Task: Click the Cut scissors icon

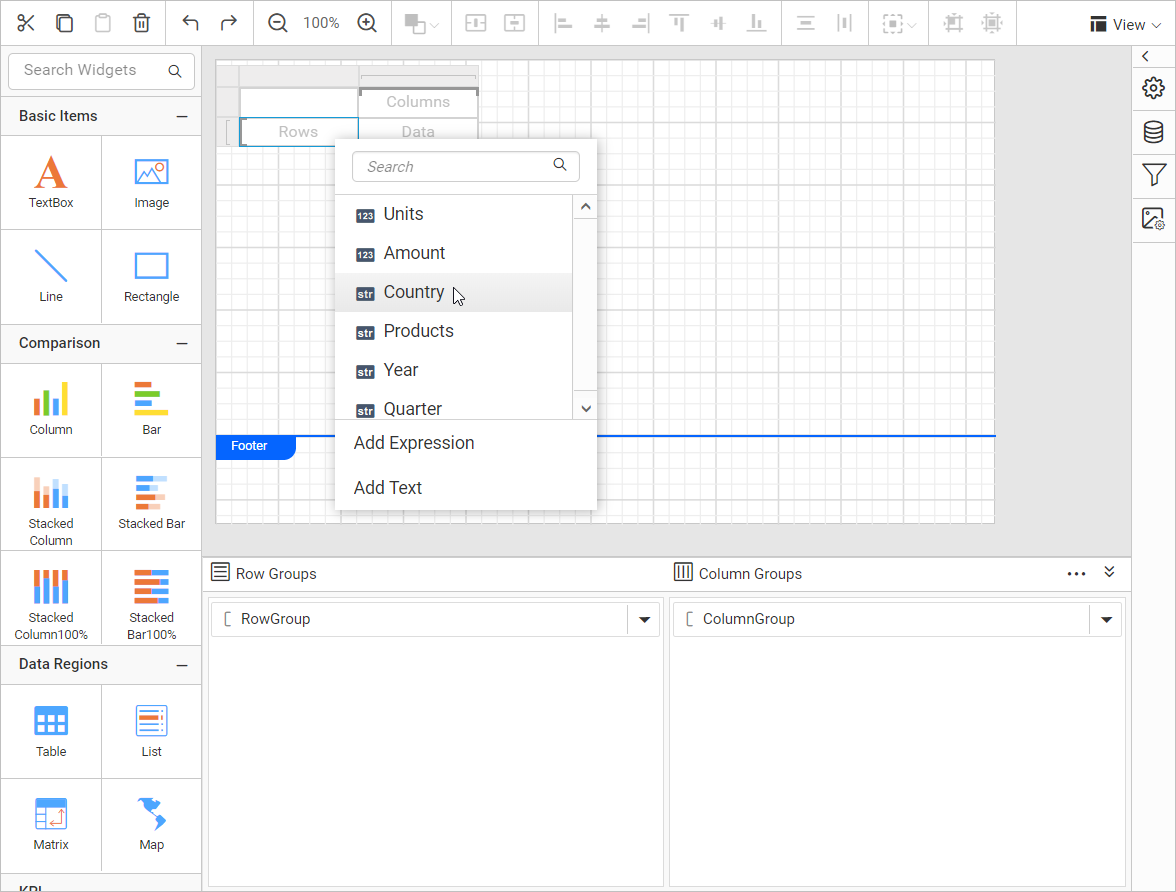Action: coord(26,23)
